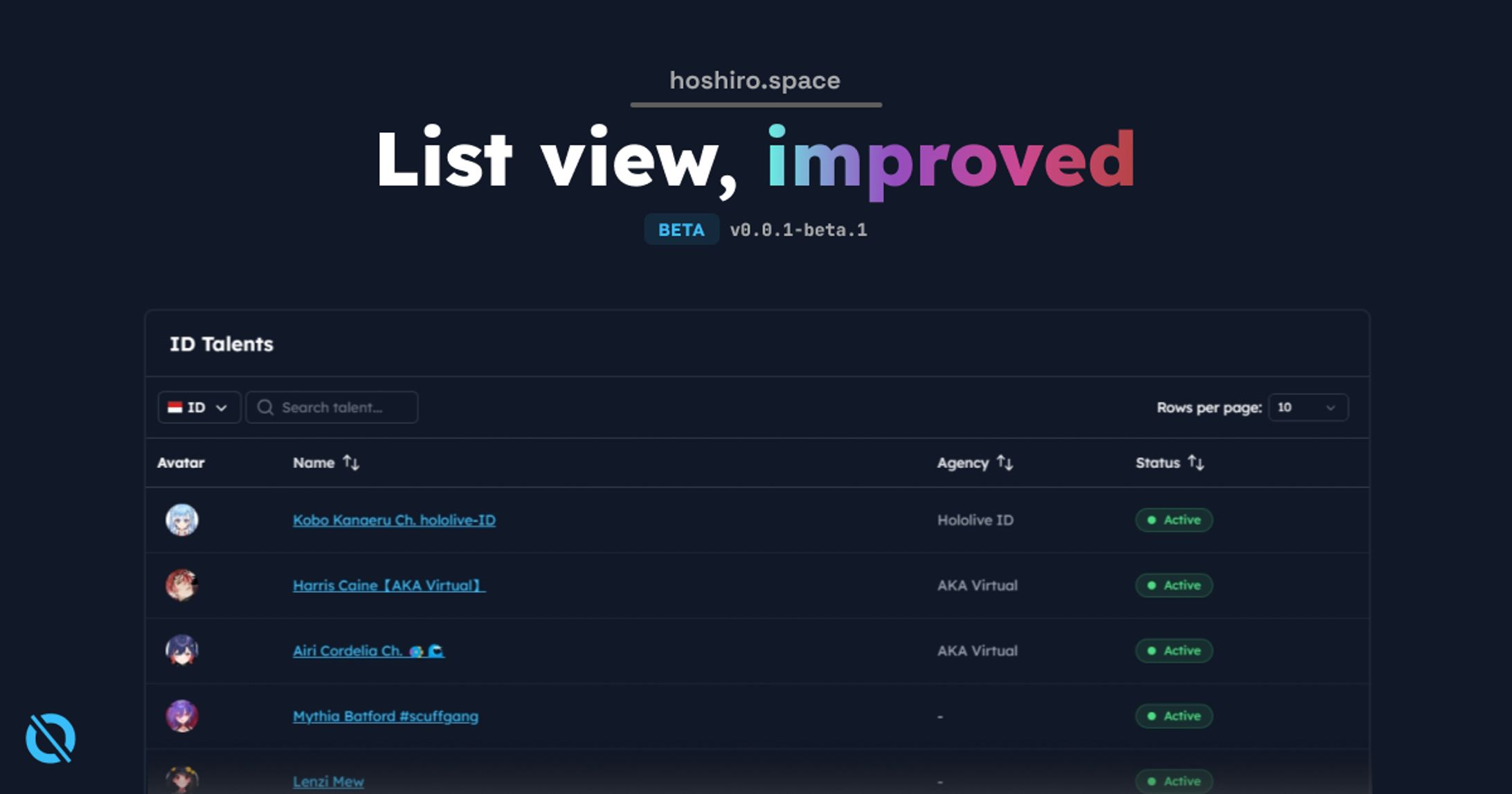Image resolution: width=1512 pixels, height=794 pixels.
Task: Open Harris Caine AKA Virtual link
Action: [x=388, y=586]
